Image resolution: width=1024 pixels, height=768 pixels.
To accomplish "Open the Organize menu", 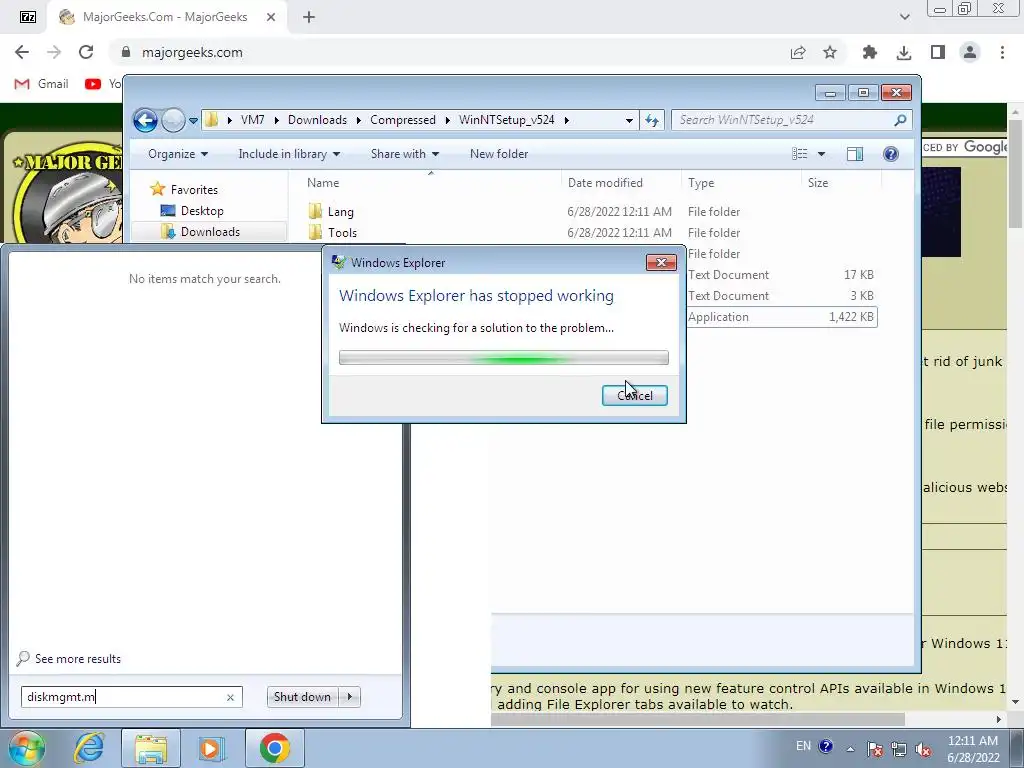I will [x=178, y=154].
